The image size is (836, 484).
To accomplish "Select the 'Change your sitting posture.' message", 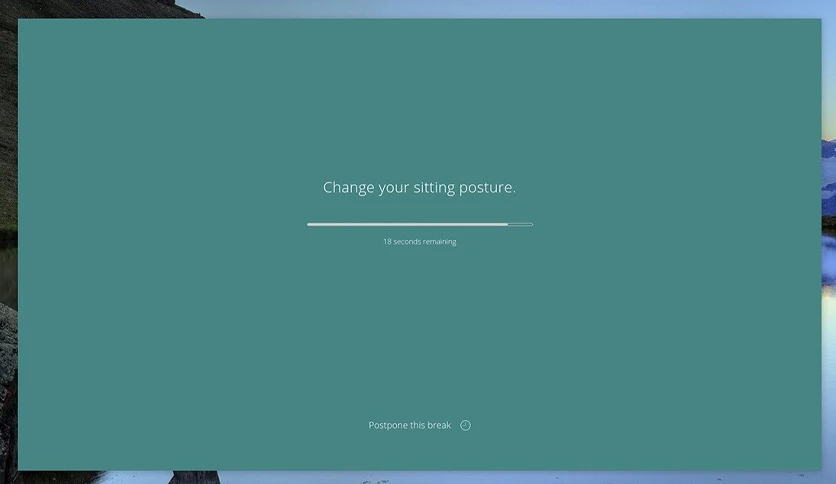I will 419,188.
